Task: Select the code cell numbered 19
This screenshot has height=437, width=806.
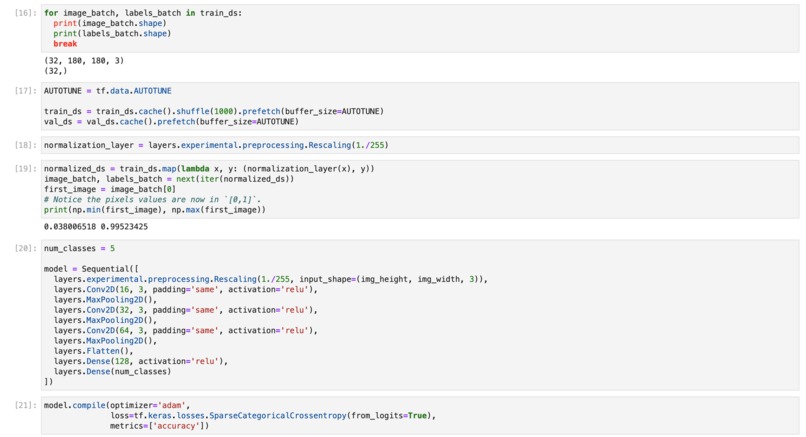Action: tap(420, 189)
